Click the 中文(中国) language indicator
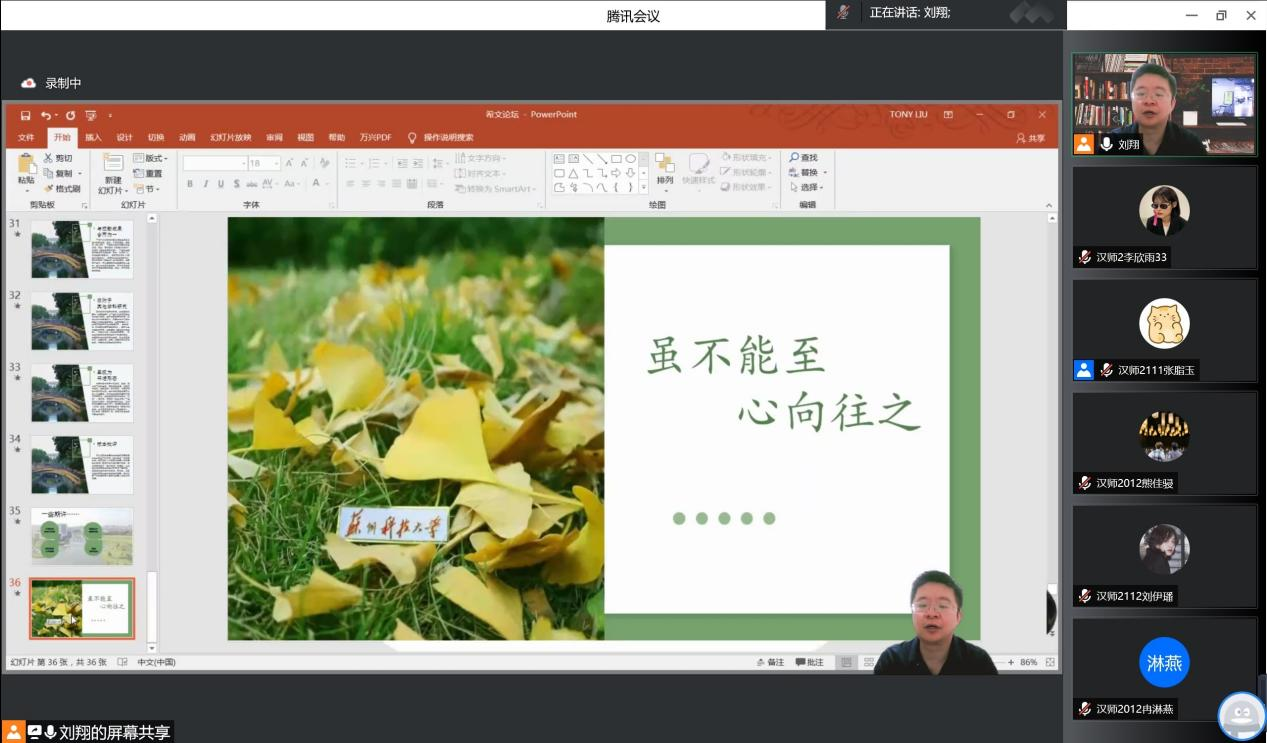 156,662
